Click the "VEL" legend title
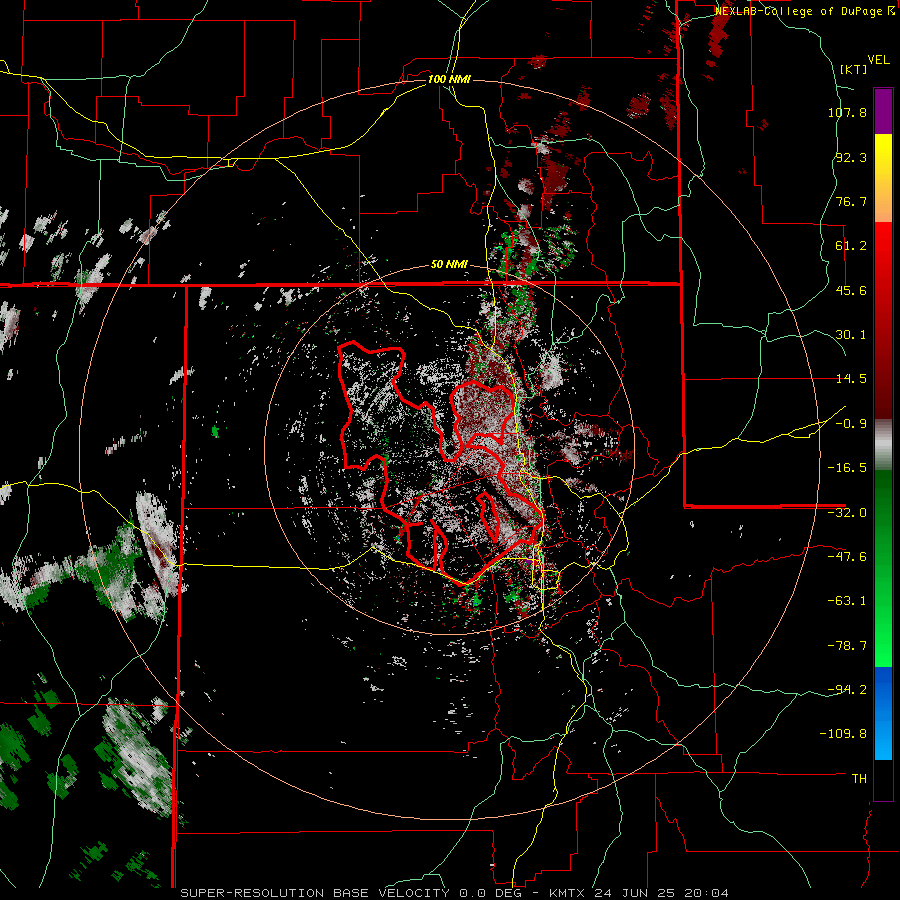 tap(878, 60)
